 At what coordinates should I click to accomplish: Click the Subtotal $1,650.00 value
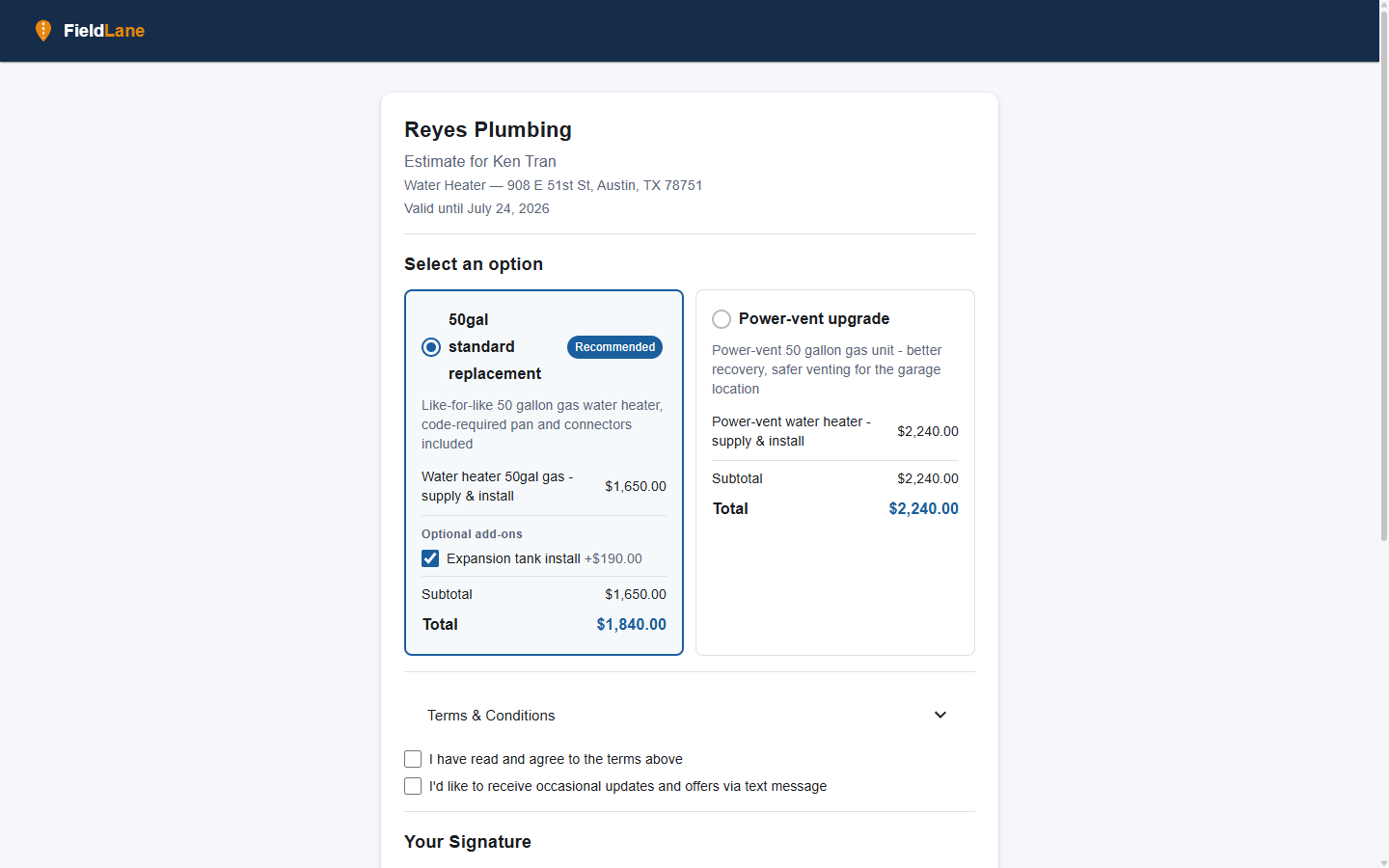pyautogui.click(x=636, y=594)
